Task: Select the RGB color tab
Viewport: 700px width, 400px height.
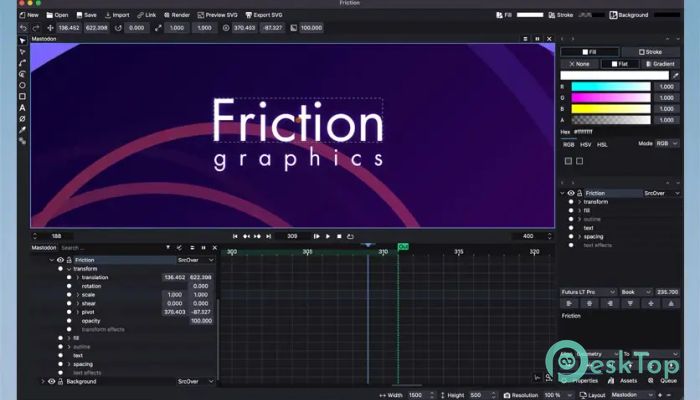Action: pyautogui.click(x=568, y=145)
